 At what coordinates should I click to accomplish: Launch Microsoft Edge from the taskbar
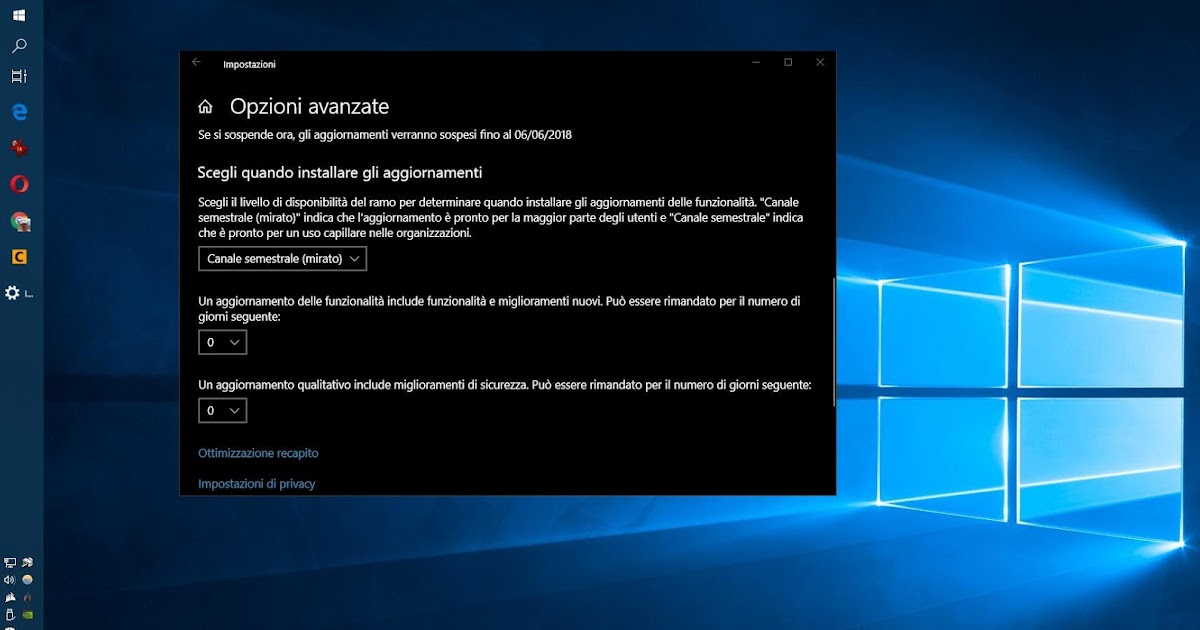pos(19,111)
